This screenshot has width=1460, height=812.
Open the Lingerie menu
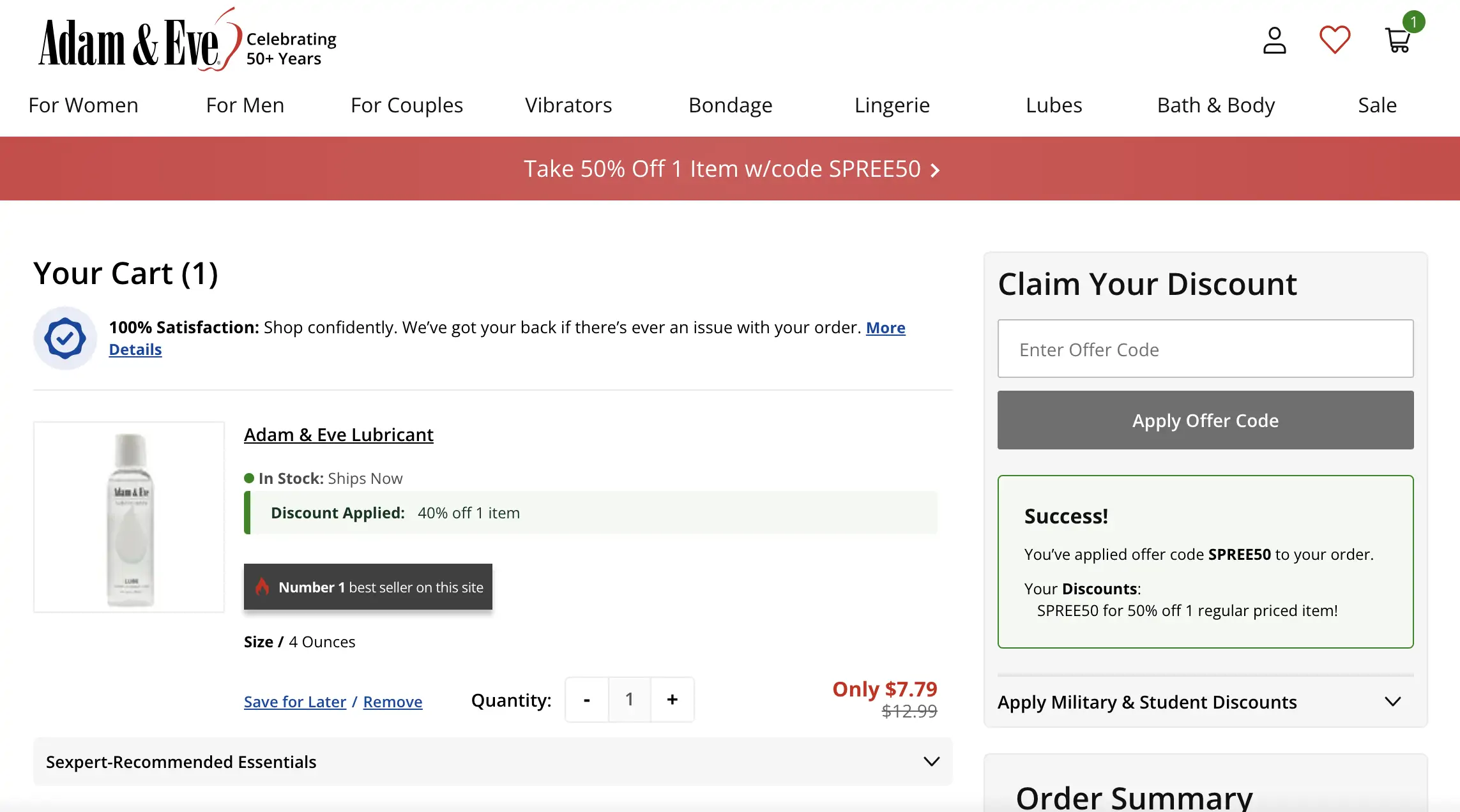click(x=892, y=105)
